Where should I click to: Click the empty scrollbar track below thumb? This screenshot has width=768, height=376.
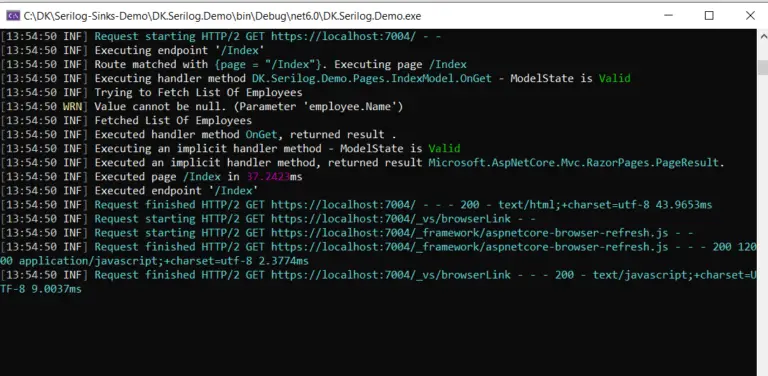tap(763, 220)
